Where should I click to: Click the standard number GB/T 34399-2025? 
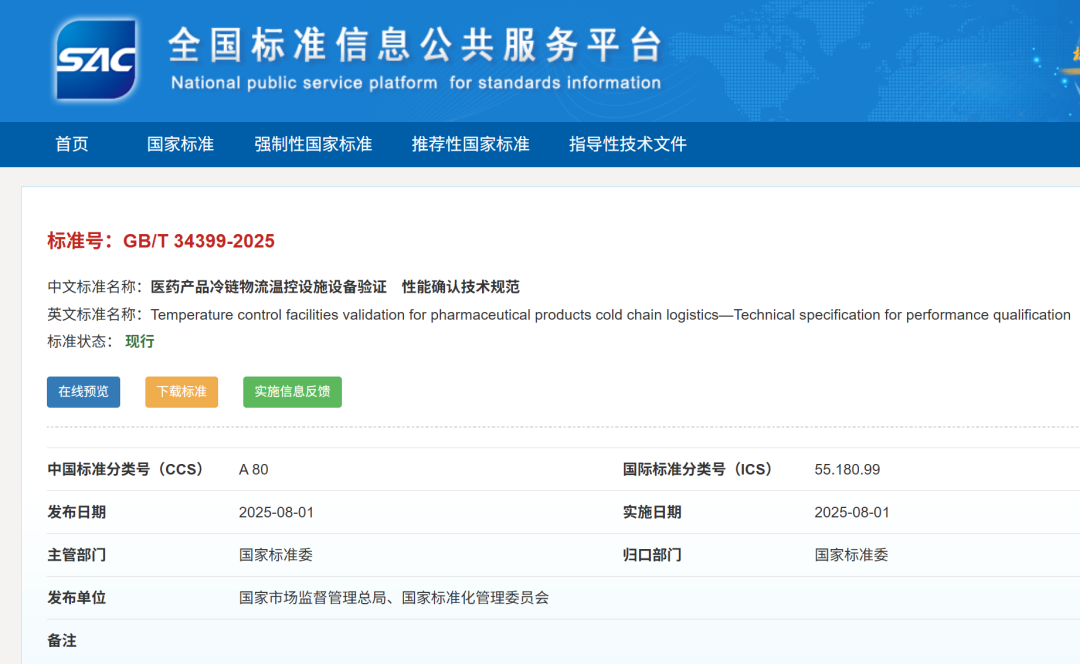198,241
